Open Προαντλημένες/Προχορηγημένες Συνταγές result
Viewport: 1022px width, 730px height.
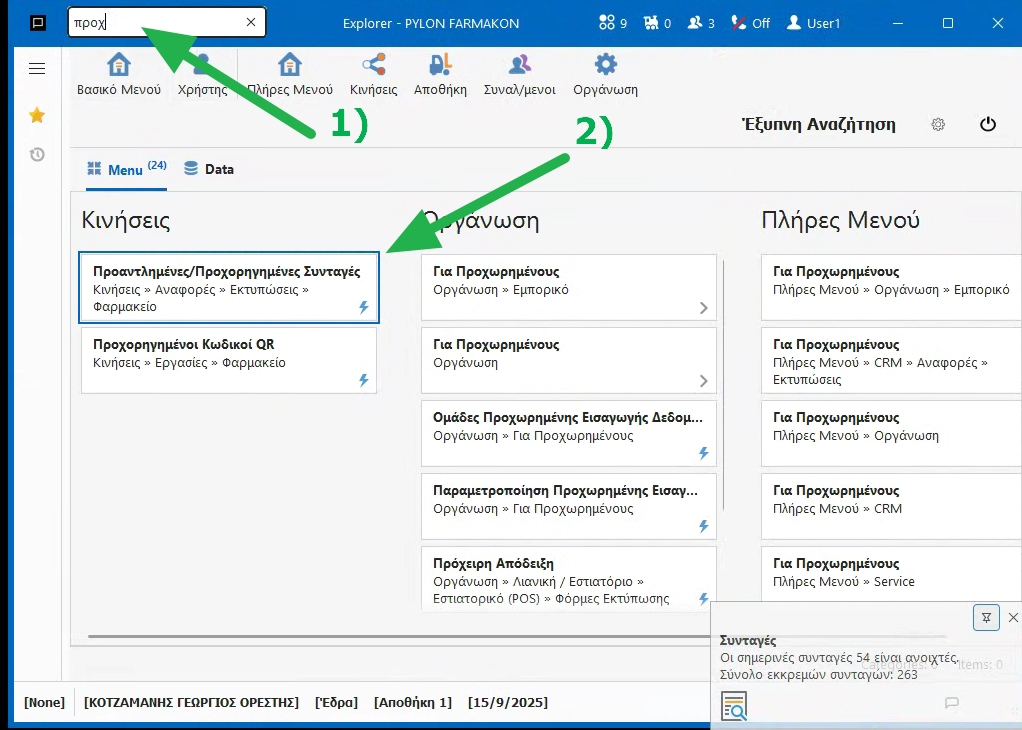click(x=228, y=288)
